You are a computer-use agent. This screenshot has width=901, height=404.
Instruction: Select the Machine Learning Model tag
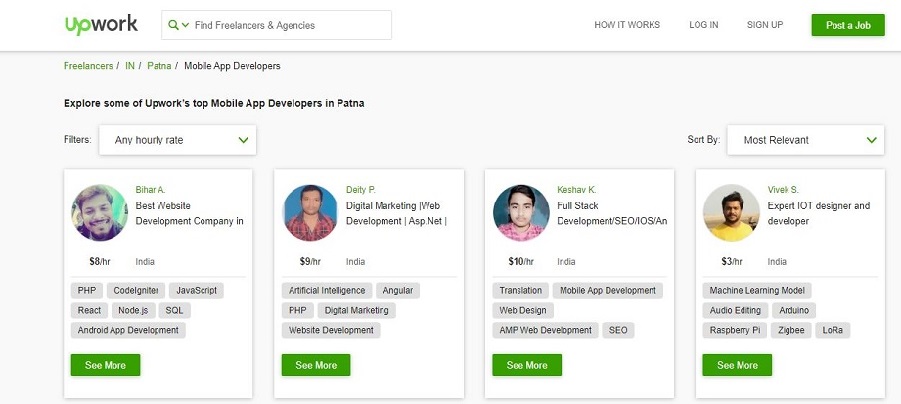[757, 291]
